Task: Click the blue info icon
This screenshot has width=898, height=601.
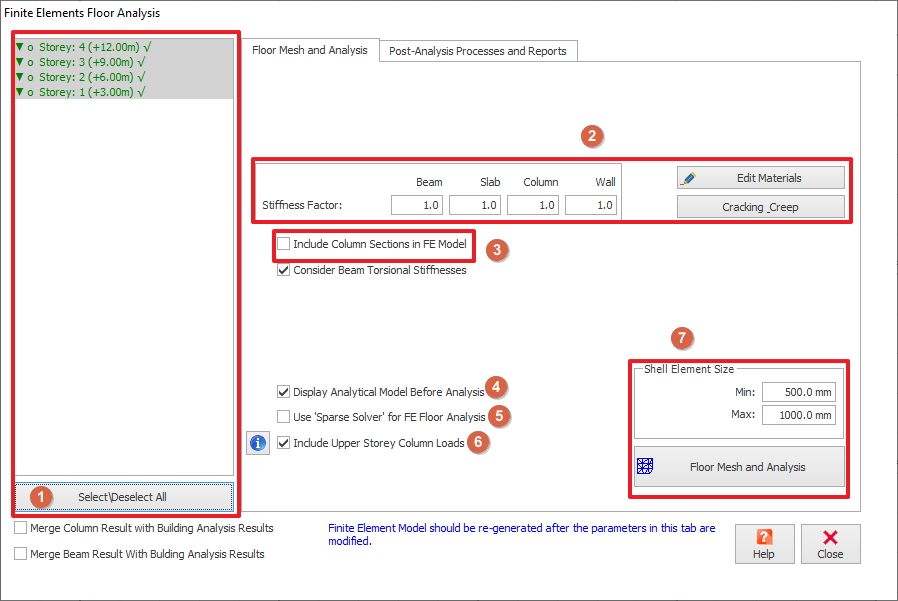Action: (x=258, y=443)
